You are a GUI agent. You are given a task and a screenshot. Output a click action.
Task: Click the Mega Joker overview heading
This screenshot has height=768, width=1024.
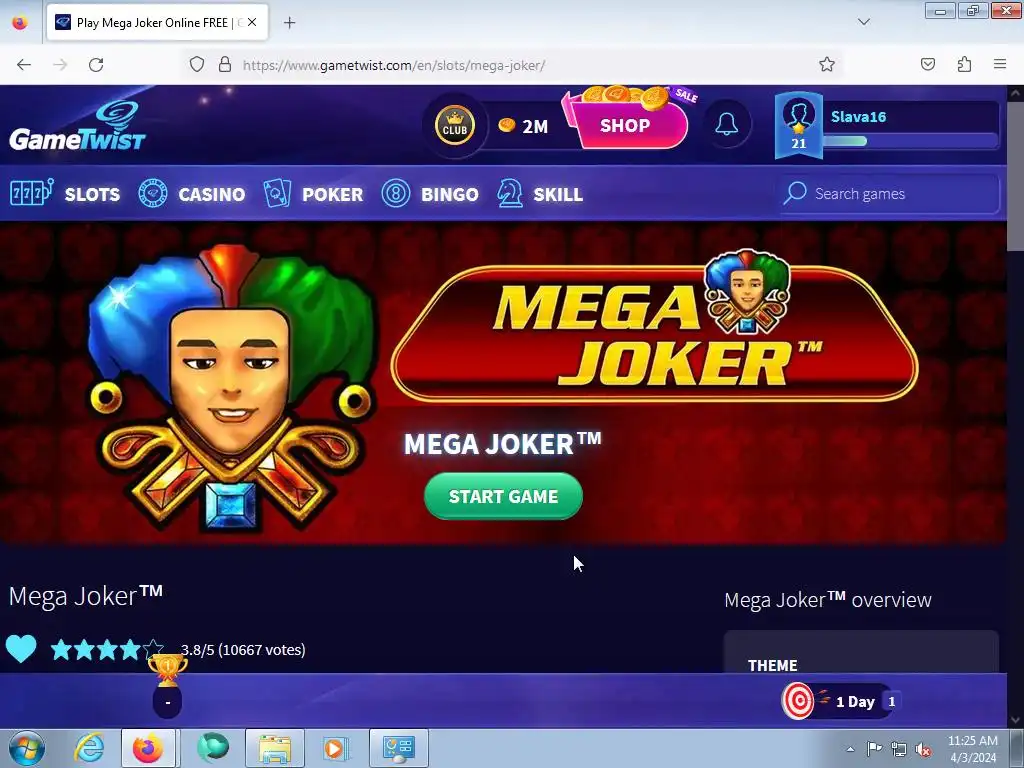coord(827,600)
